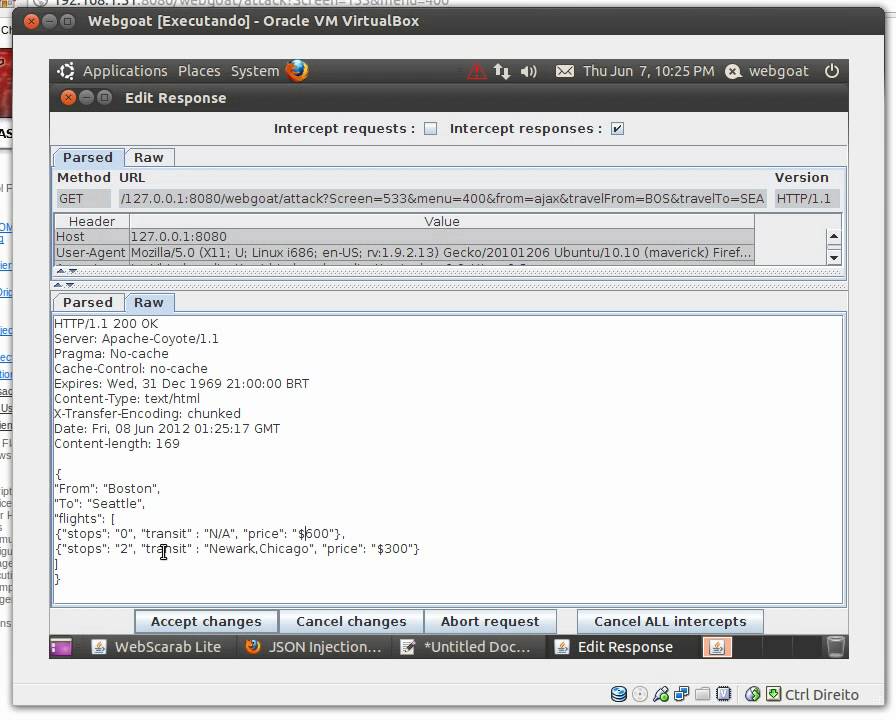This screenshot has width=896, height=720.
Task: Select the request Raw tab
Action: [x=149, y=158]
